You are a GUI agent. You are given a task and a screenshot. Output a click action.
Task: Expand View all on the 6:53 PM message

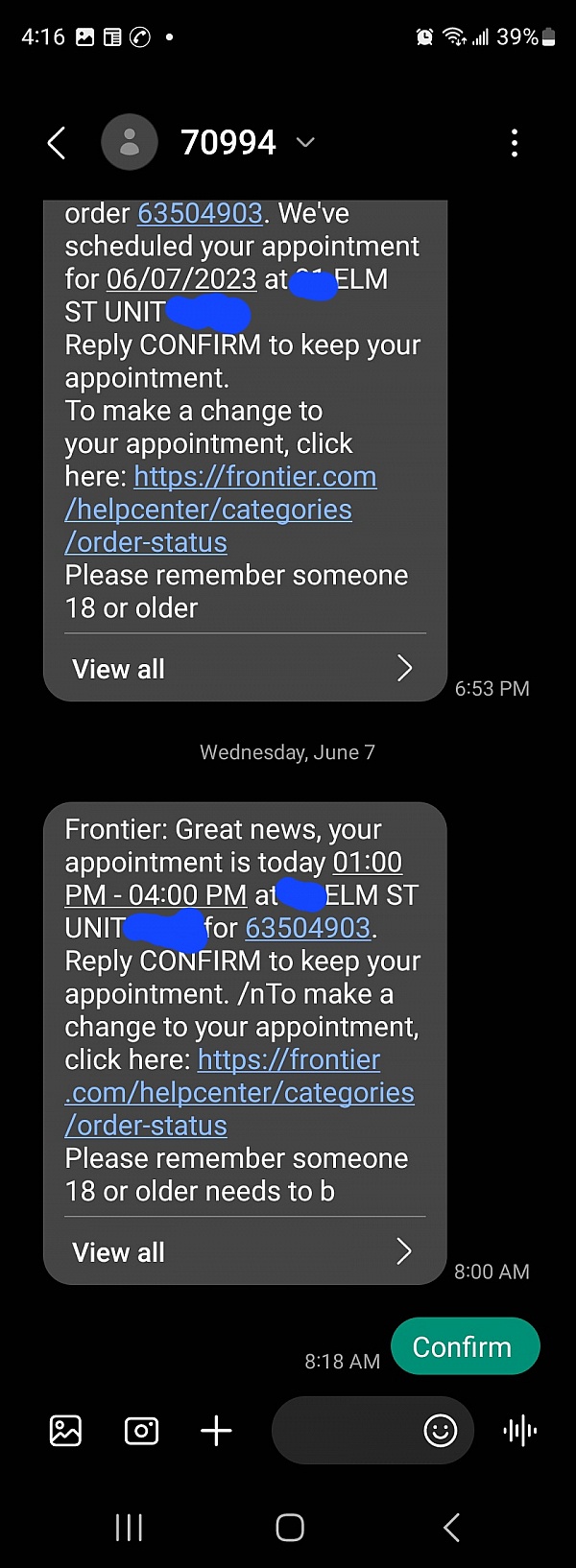[245, 669]
